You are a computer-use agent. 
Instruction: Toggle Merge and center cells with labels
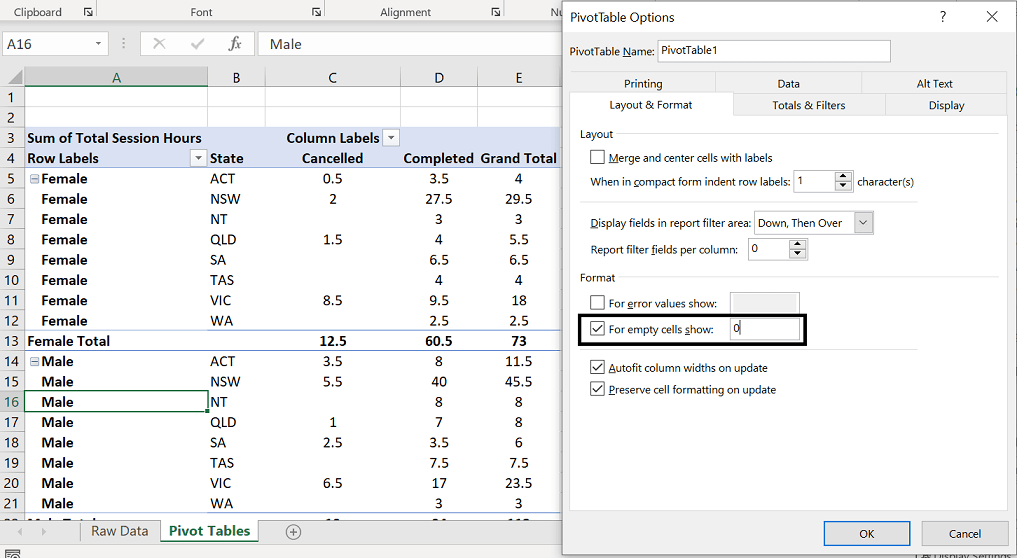tap(597, 157)
